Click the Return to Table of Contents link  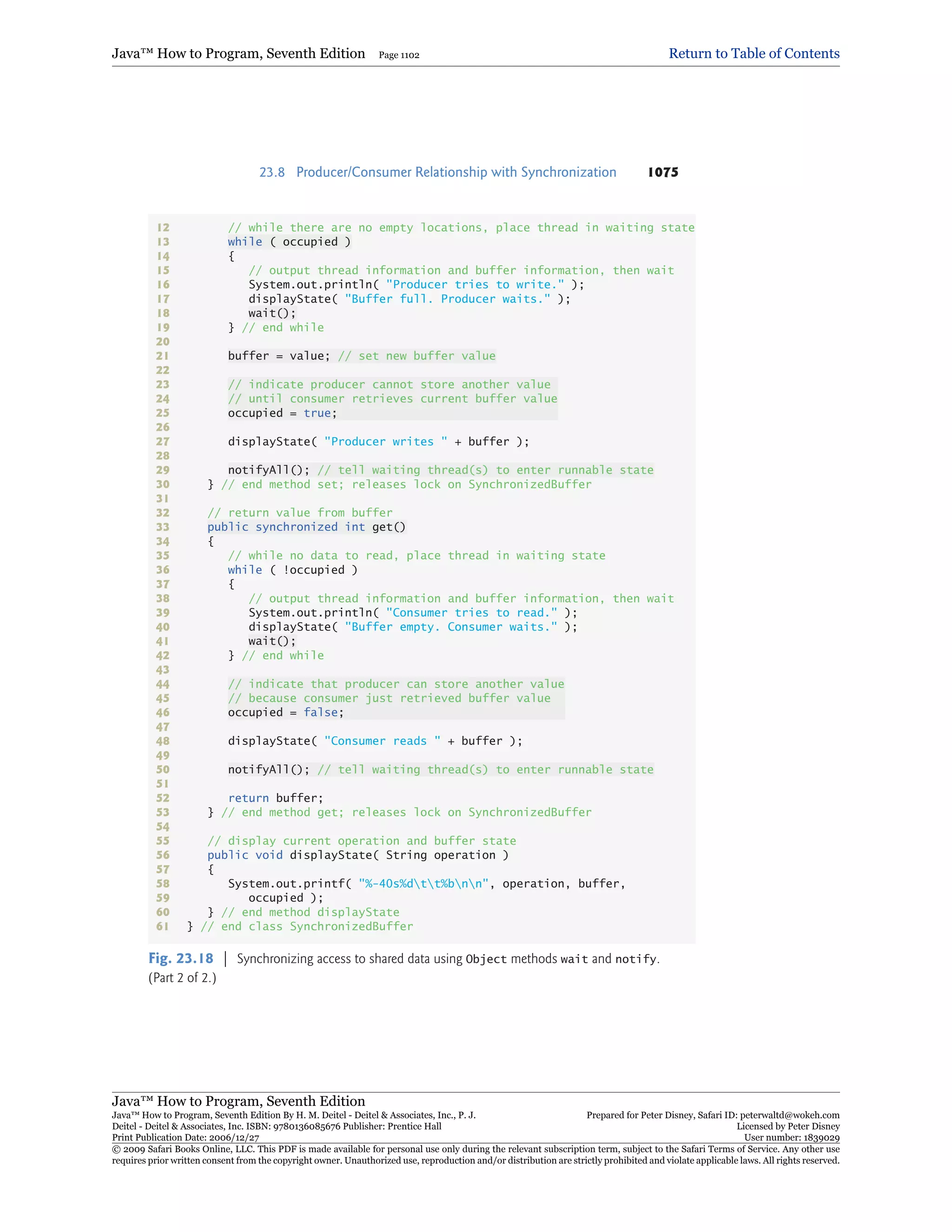click(x=754, y=53)
